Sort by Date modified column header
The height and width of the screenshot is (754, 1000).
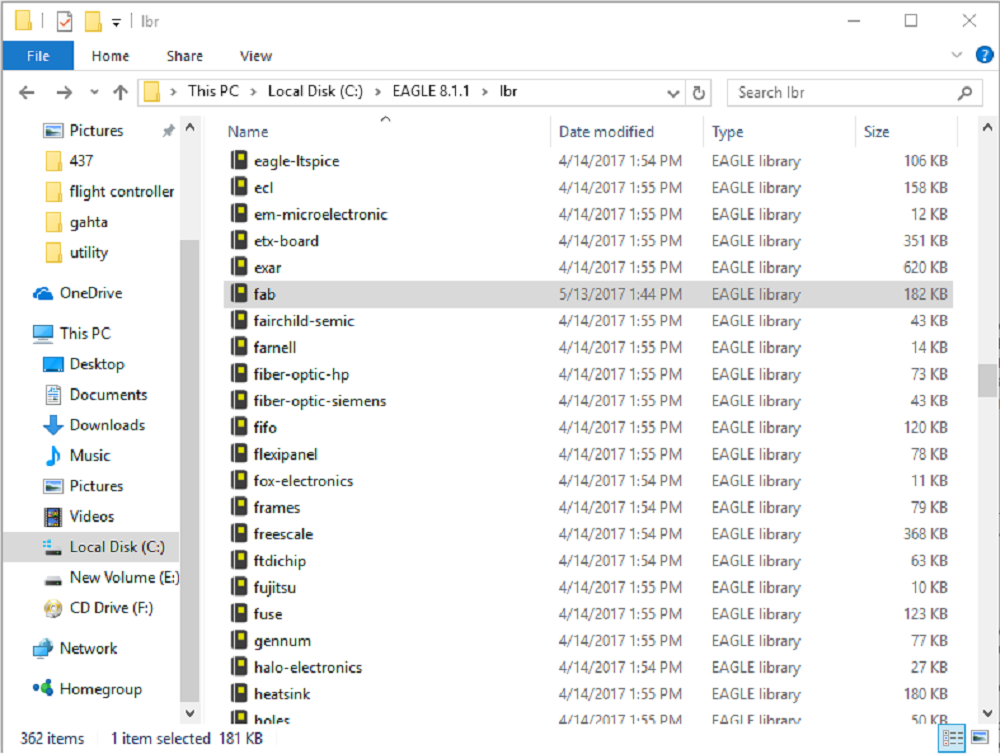coord(607,131)
